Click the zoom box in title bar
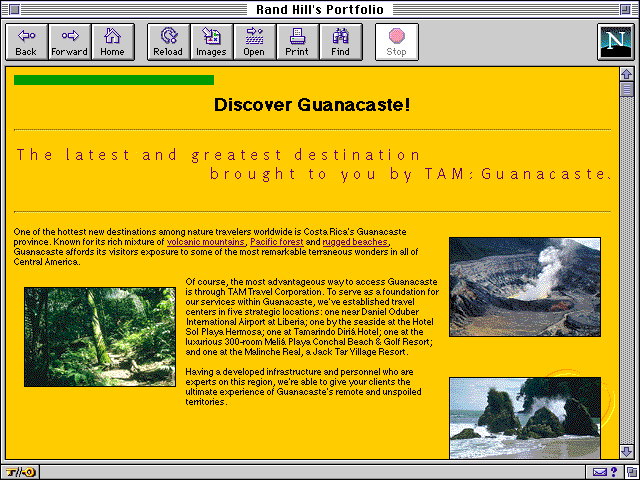Image resolution: width=640 pixels, height=480 pixels. click(625, 9)
